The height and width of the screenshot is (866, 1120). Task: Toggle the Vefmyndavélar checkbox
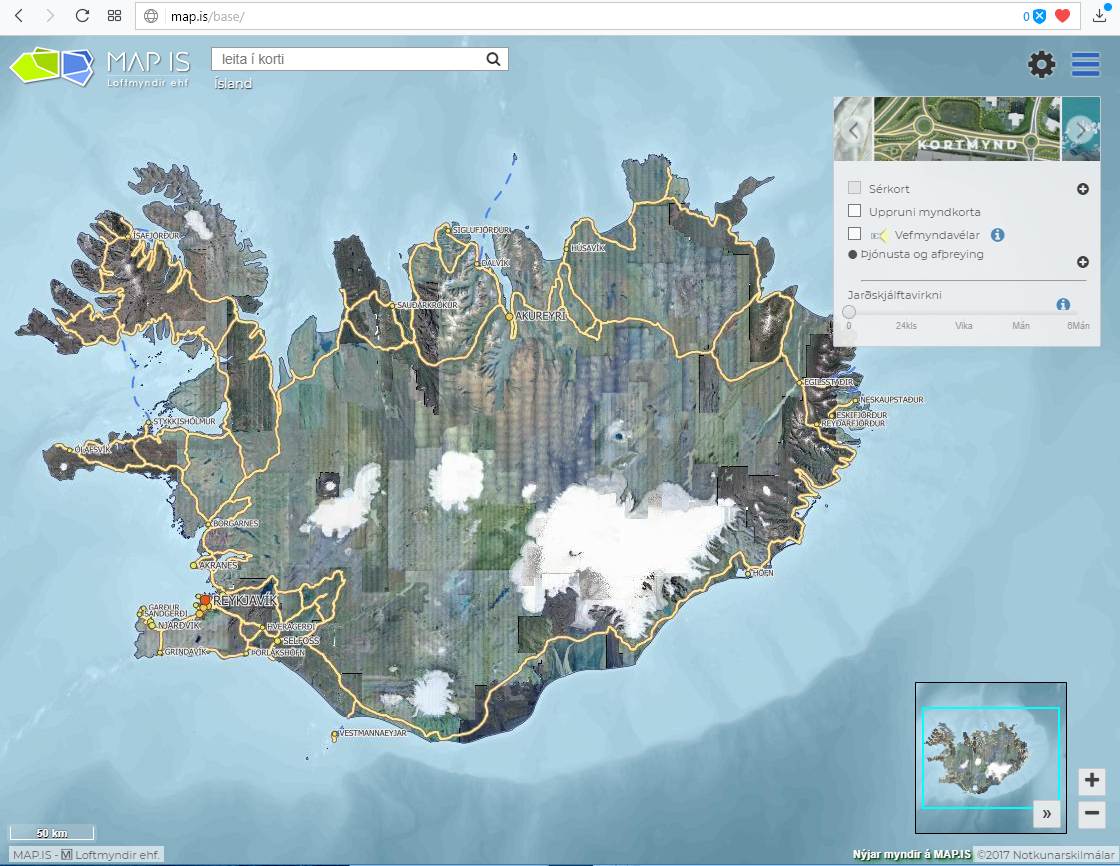854,234
